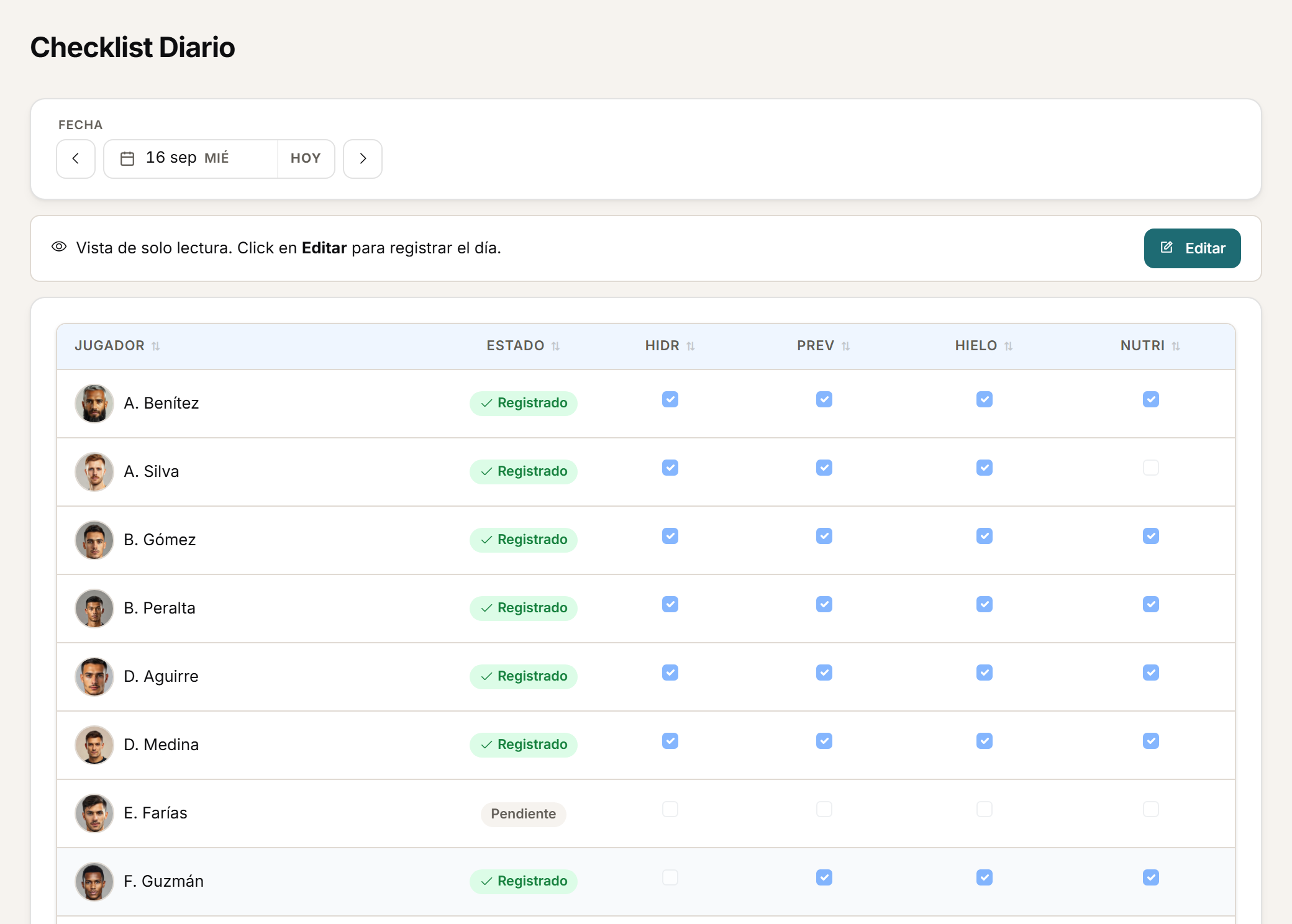The image size is (1292, 924).
Task: Toggle D. Medina's HIDR checkbox
Action: point(670,741)
